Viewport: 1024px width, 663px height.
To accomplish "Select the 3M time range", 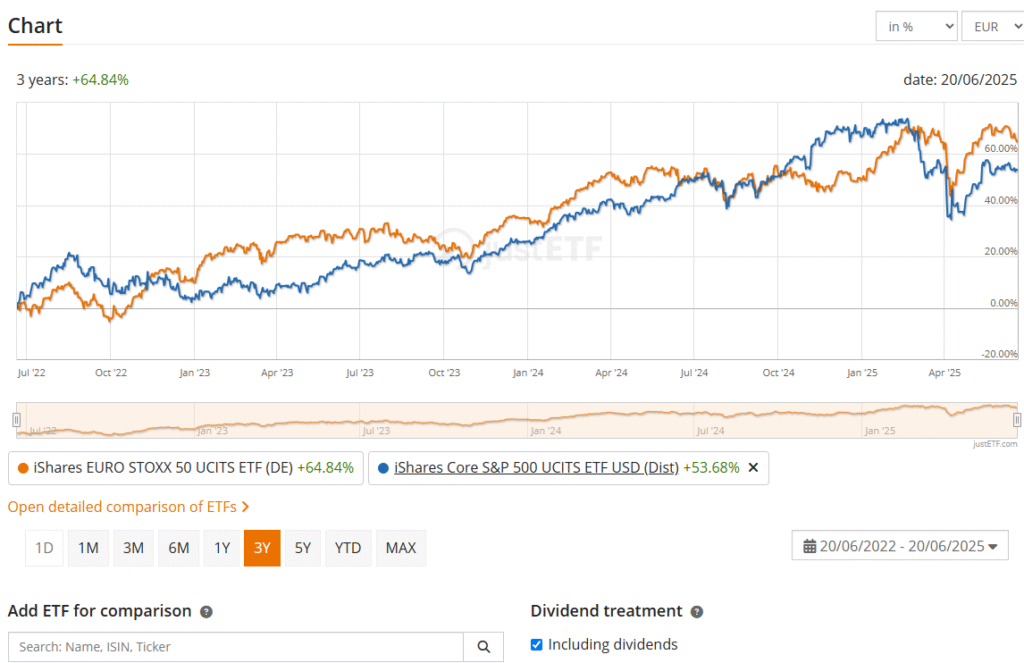I will pos(133,548).
